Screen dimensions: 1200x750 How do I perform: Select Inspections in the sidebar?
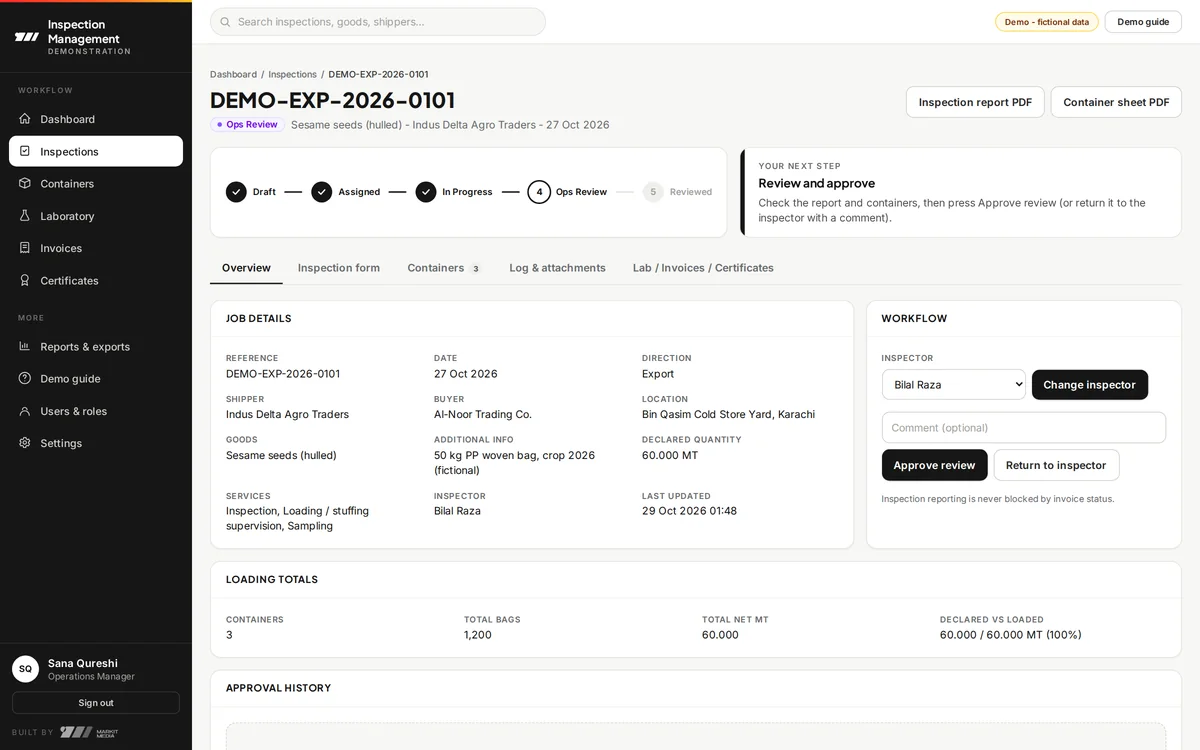[96, 151]
